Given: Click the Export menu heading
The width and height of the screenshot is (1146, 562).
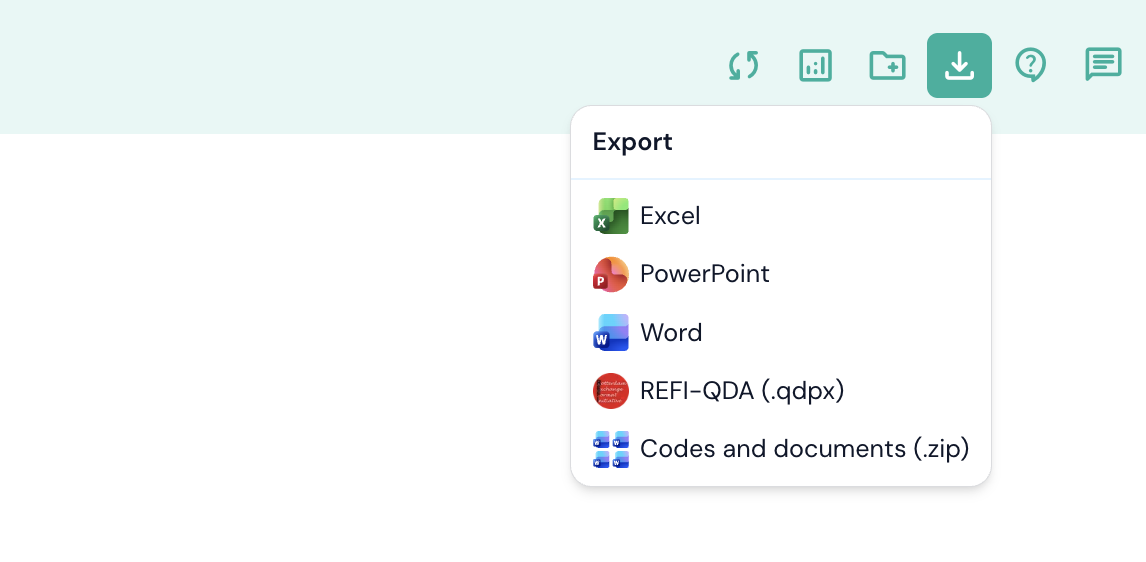Looking at the screenshot, I should [x=633, y=142].
